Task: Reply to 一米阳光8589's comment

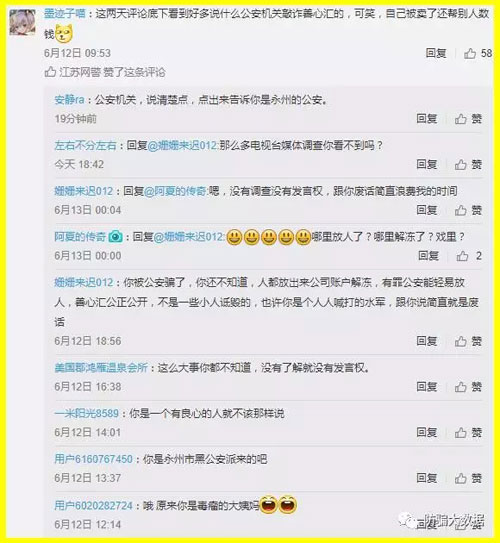Action: 427,432
